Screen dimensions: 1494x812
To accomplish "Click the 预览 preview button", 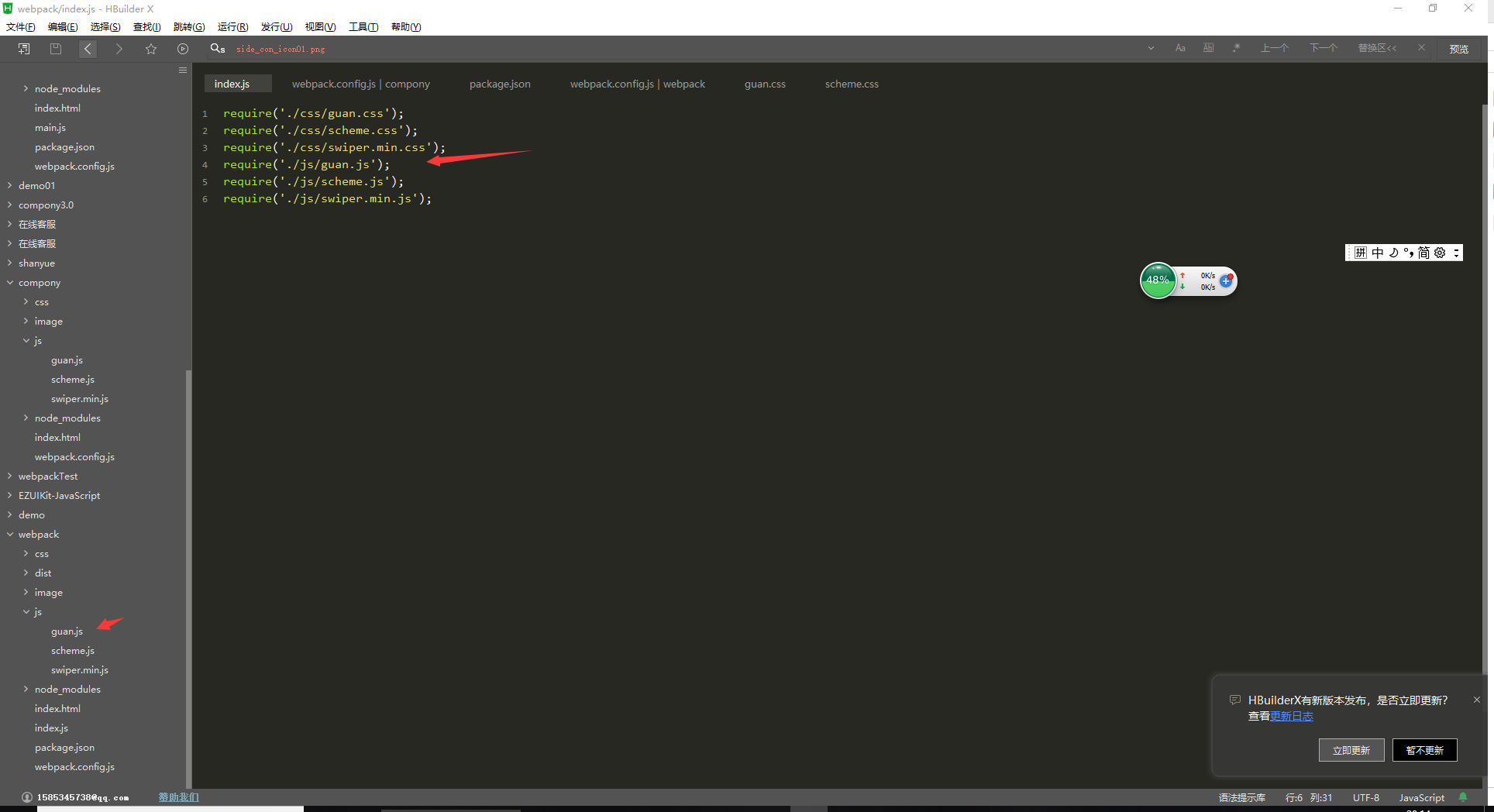I will 1459,49.
